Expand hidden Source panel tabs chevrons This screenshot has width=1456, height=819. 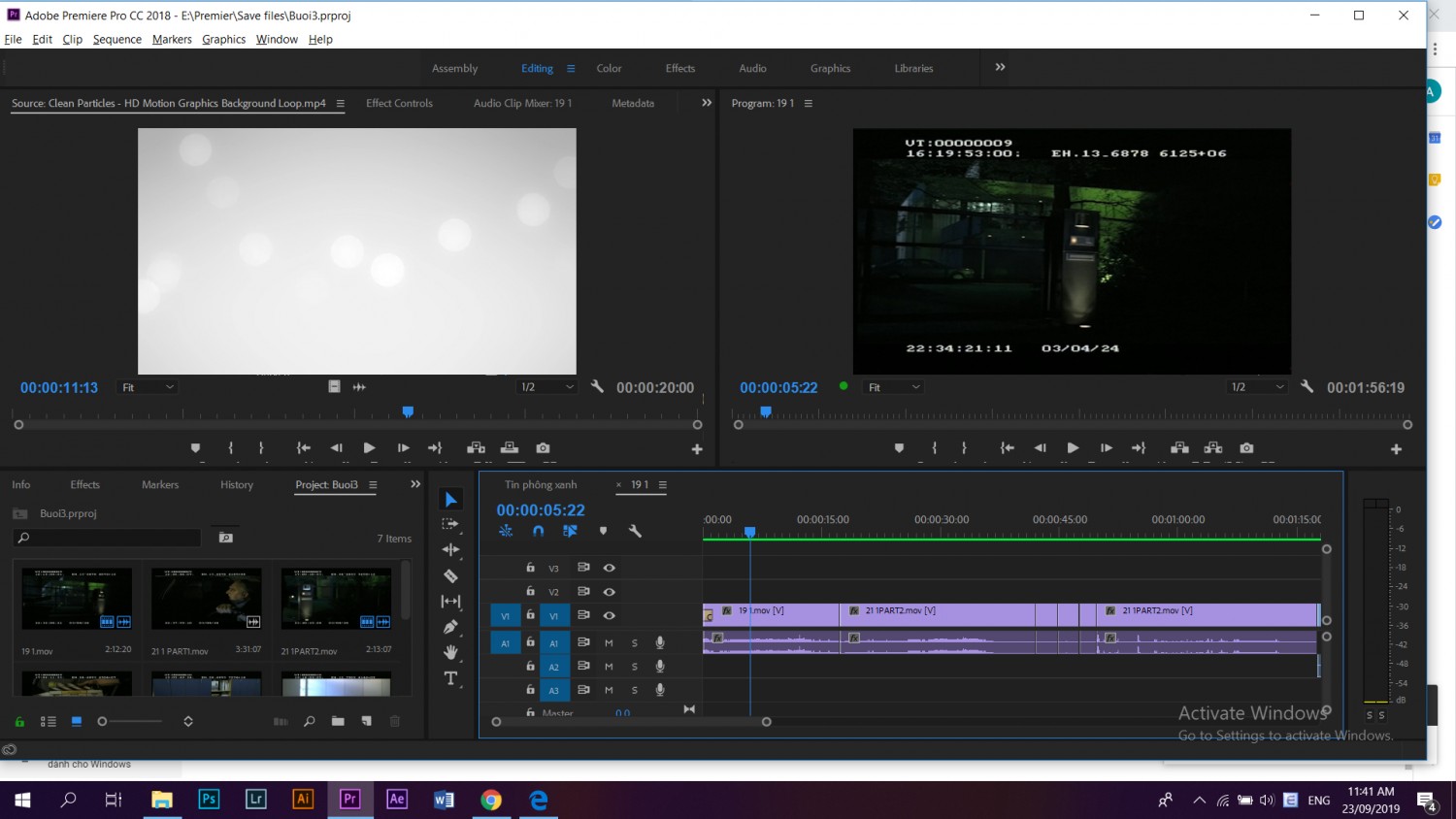707,103
